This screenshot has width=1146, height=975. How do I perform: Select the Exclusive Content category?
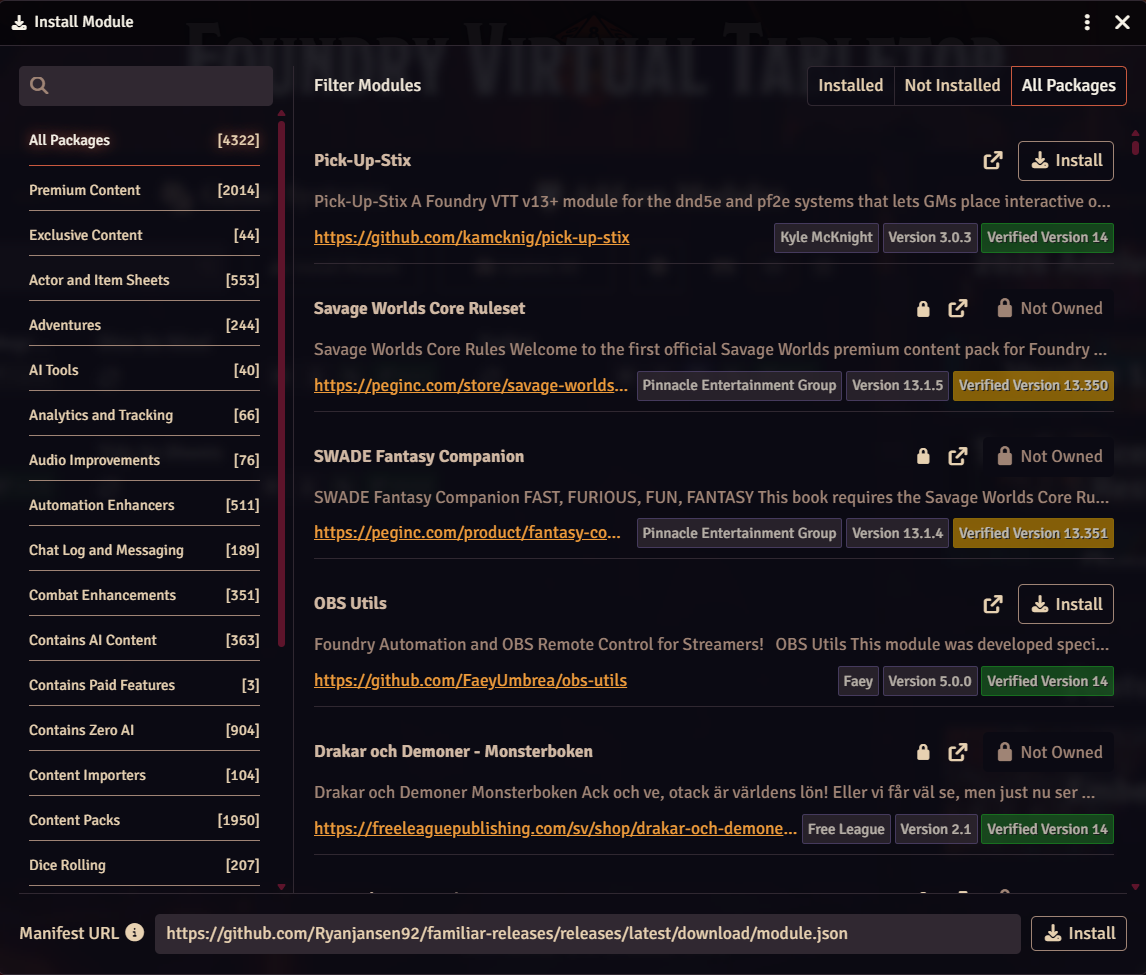coord(144,235)
